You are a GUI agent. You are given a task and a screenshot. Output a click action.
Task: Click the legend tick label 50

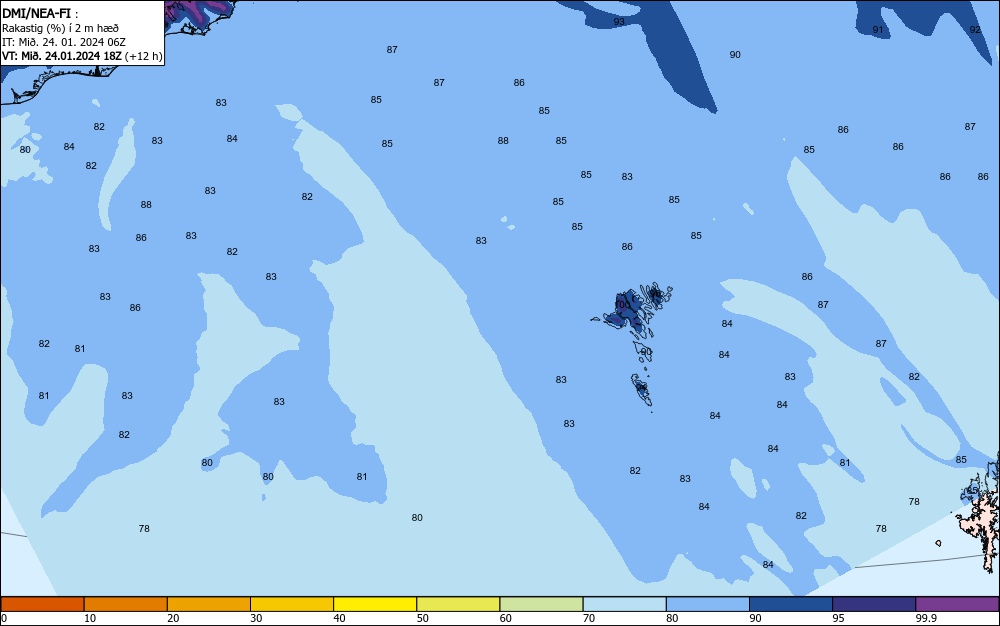(x=422, y=618)
